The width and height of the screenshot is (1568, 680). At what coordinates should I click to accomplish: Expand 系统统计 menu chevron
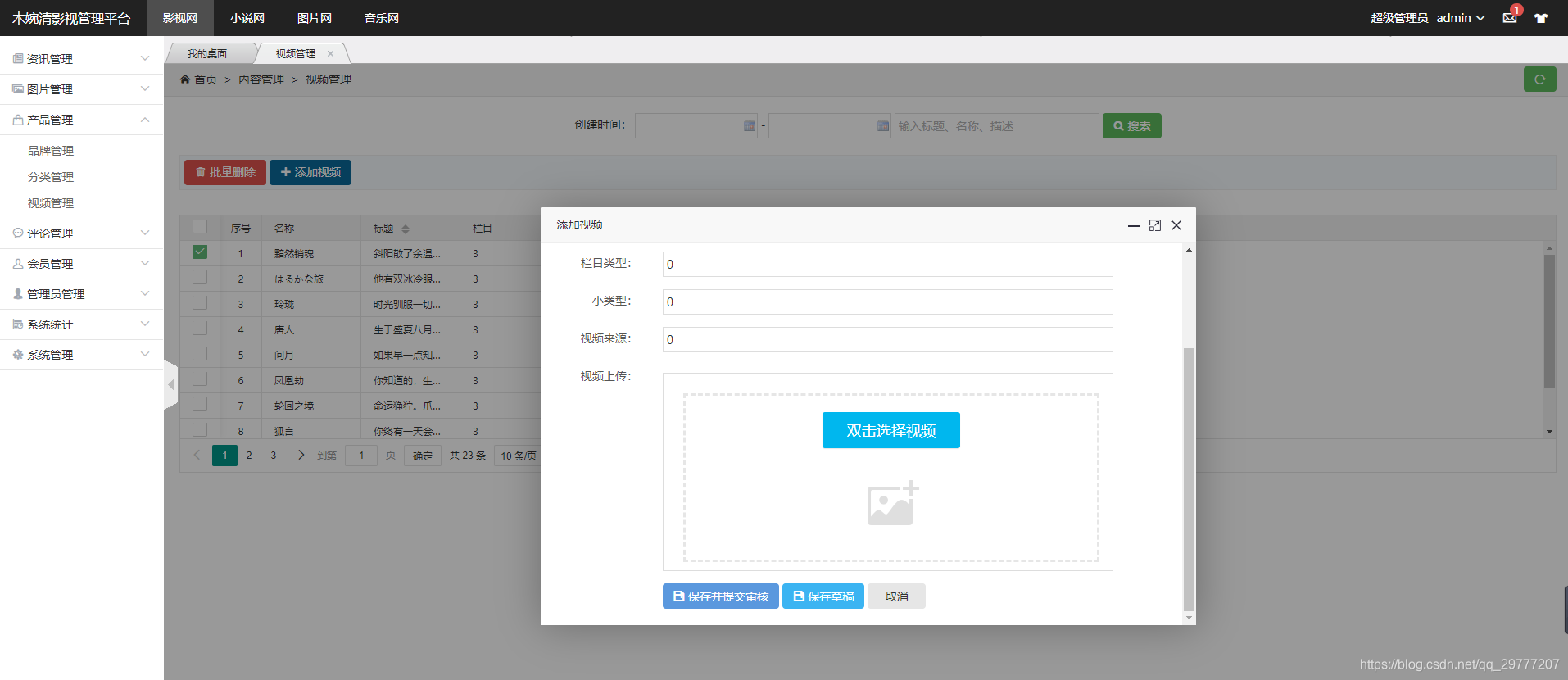pyautogui.click(x=145, y=324)
